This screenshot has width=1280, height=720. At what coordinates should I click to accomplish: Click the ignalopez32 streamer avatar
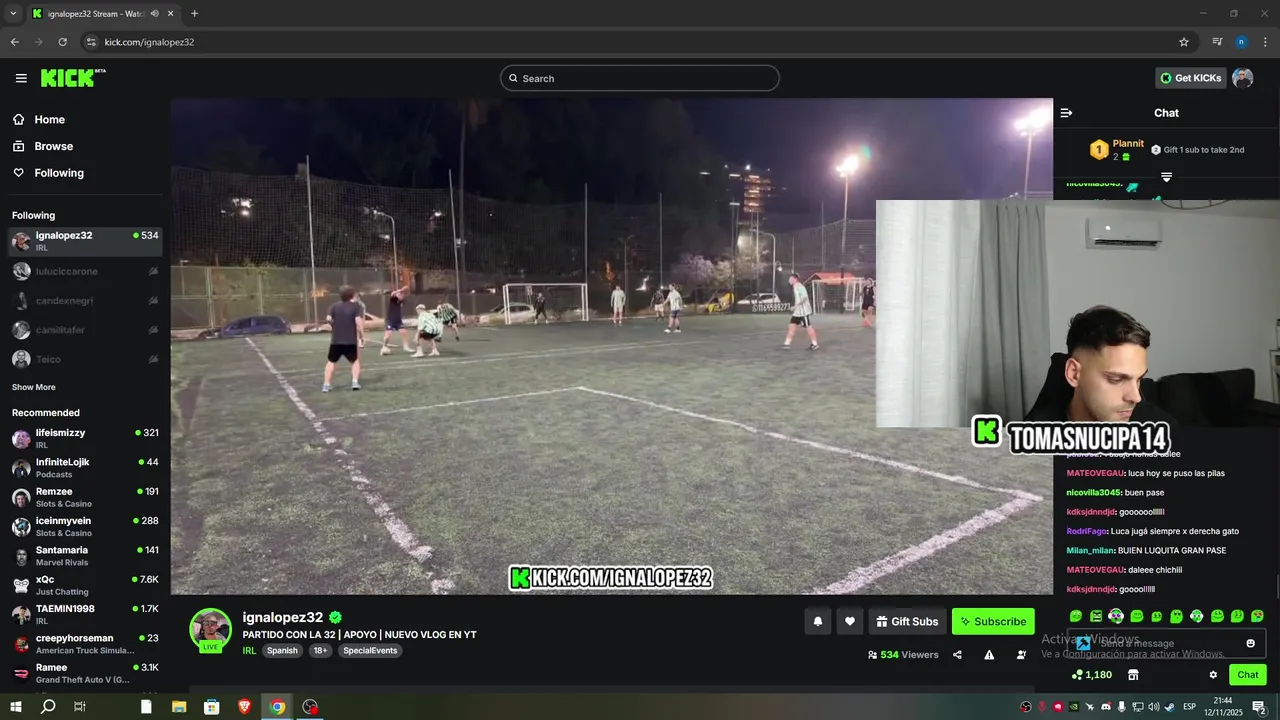point(211,629)
